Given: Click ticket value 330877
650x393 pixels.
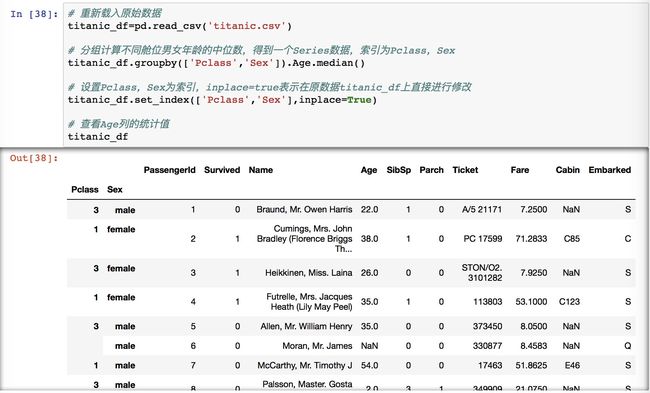Looking at the screenshot, I should tap(488, 346).
